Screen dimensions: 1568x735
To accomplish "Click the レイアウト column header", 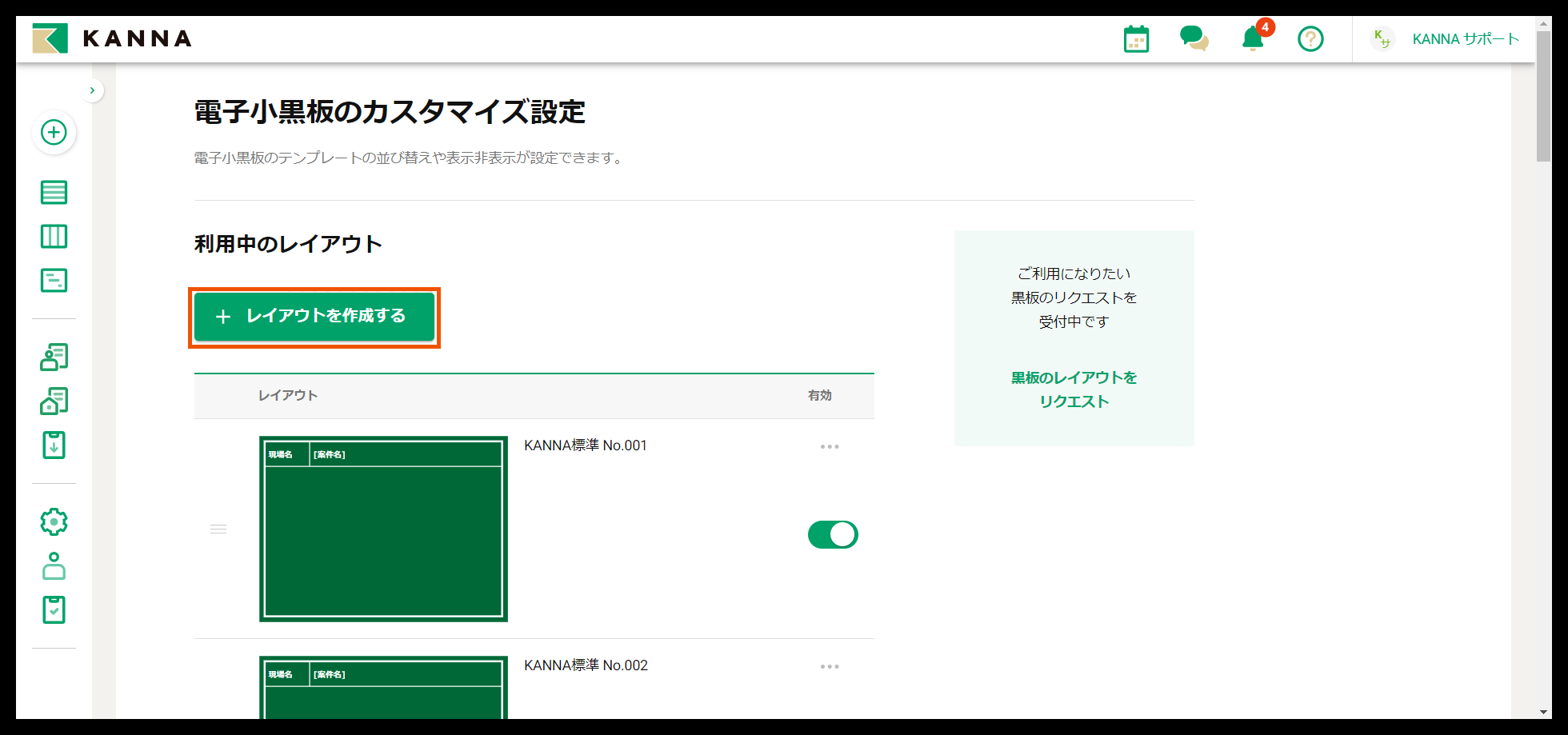I will [x=288, y=395].
